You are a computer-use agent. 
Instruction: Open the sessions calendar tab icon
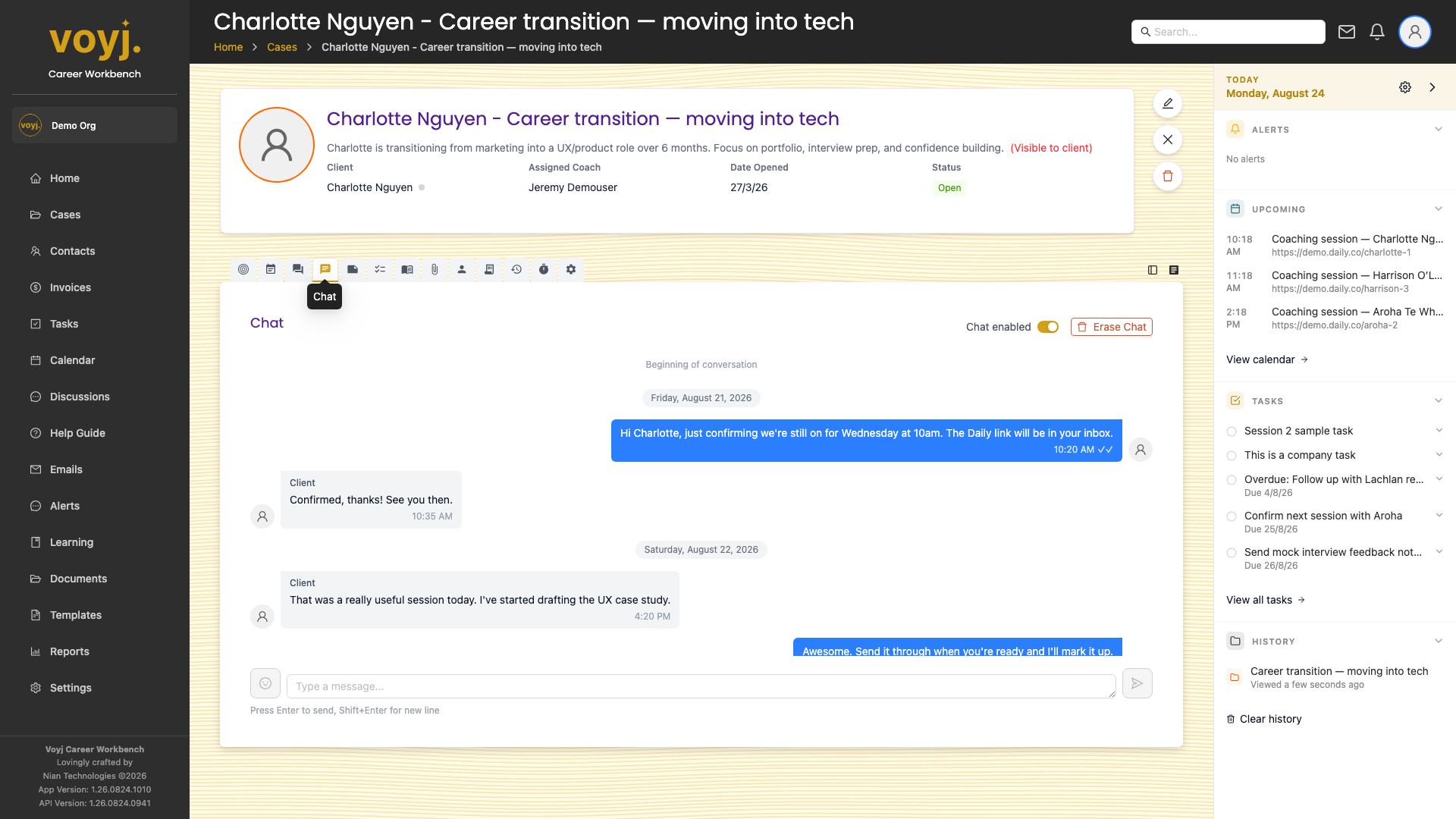(271, 269)
